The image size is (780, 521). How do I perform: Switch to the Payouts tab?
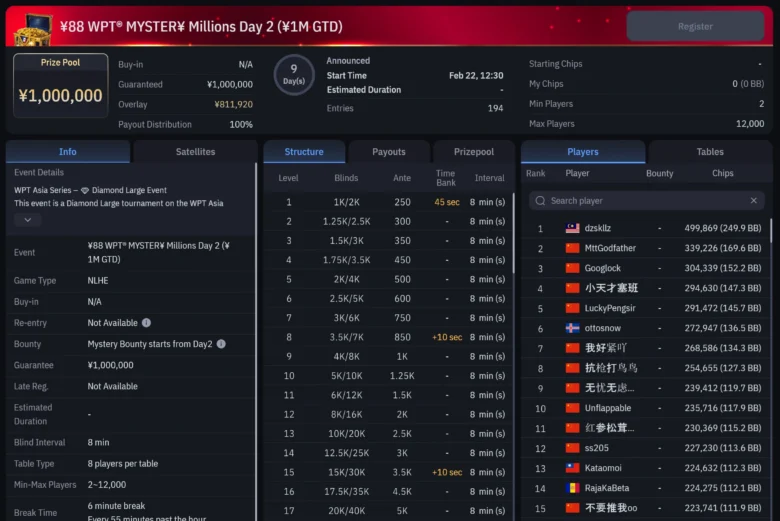point(389,152)
